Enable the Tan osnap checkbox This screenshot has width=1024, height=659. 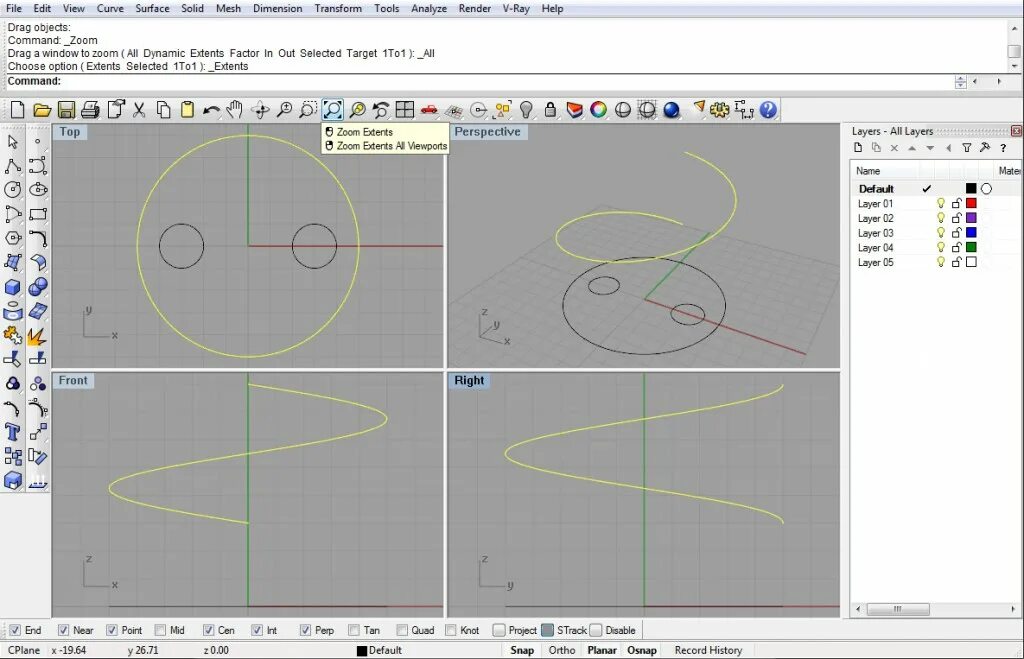coord(354,630)
